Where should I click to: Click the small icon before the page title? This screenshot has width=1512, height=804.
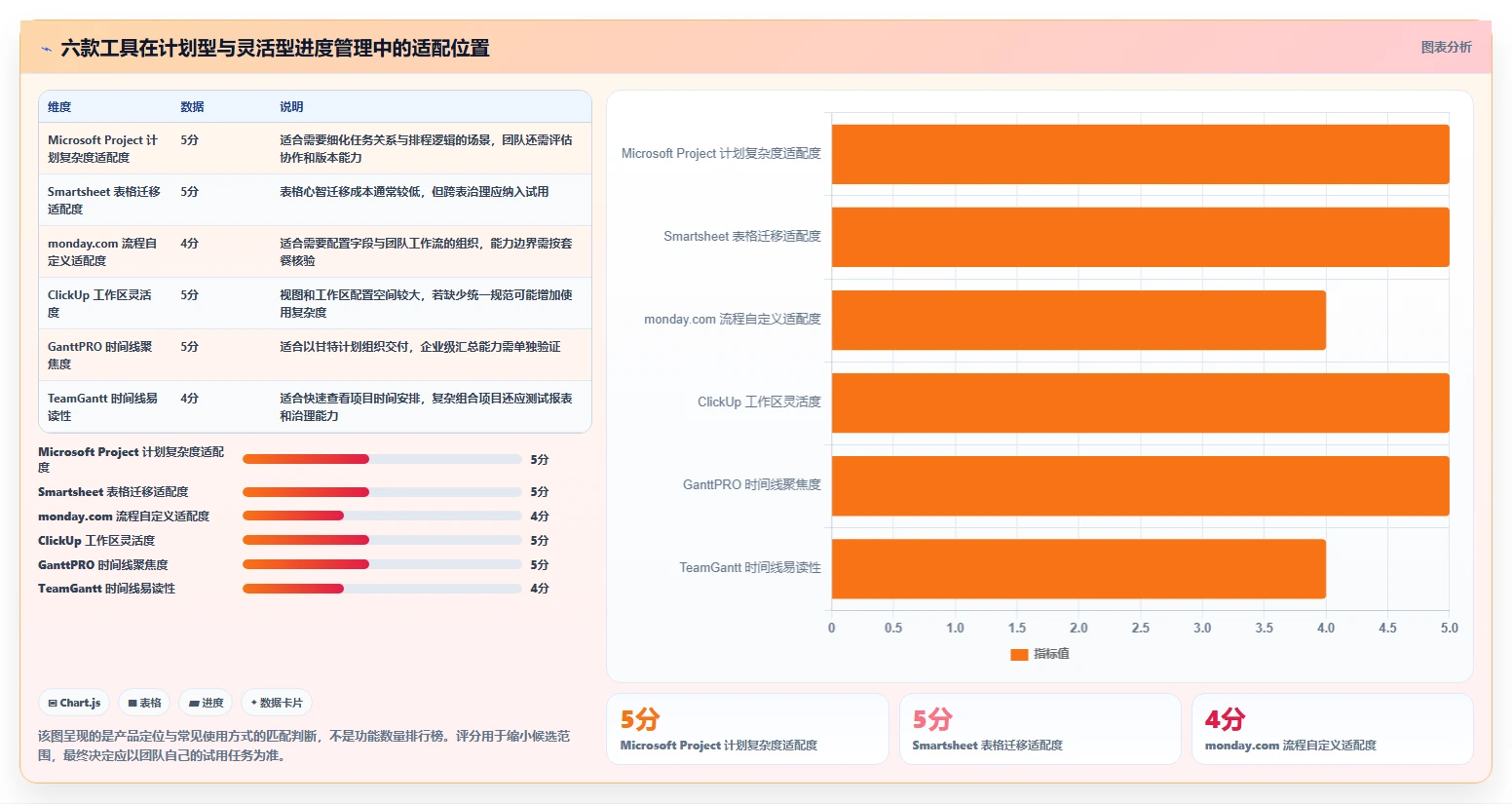[46, 49]
